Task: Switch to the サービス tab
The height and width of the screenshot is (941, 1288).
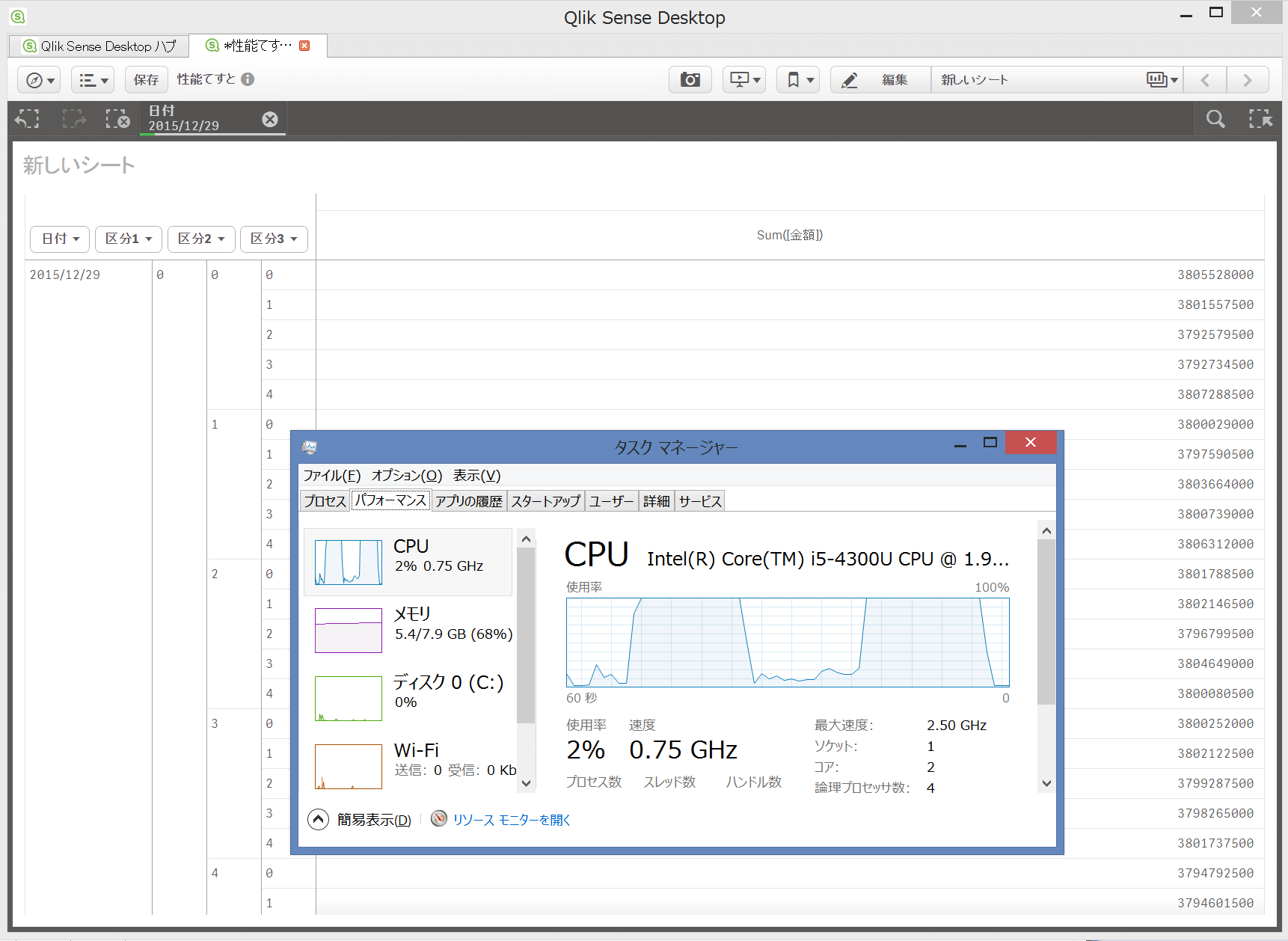Action: click(x=700, y=501)
